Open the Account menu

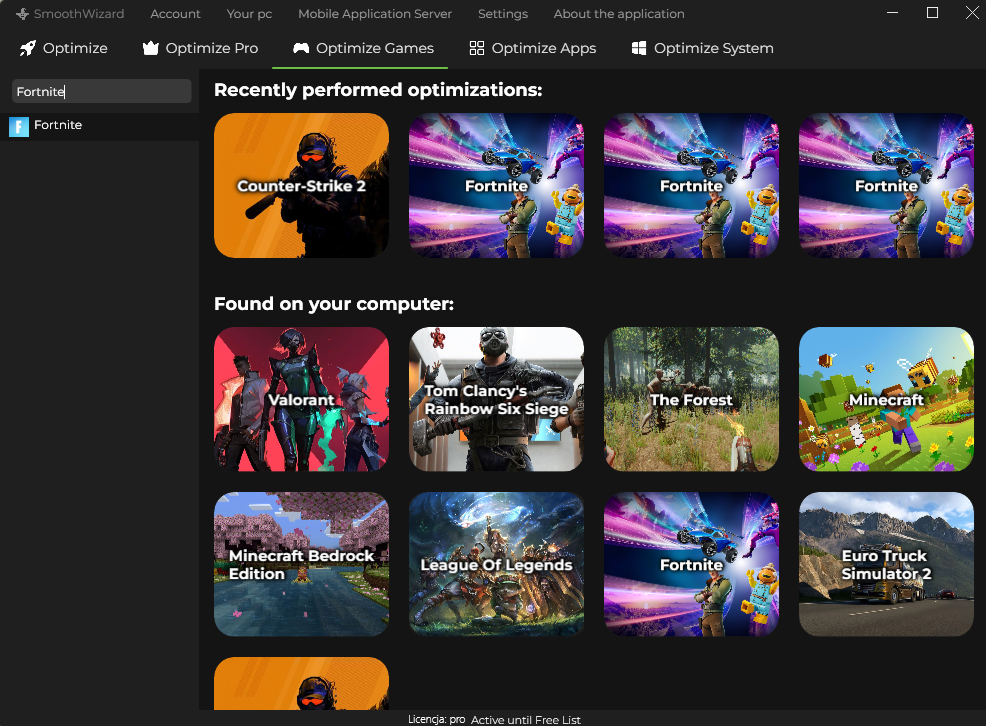pos(175,14)
